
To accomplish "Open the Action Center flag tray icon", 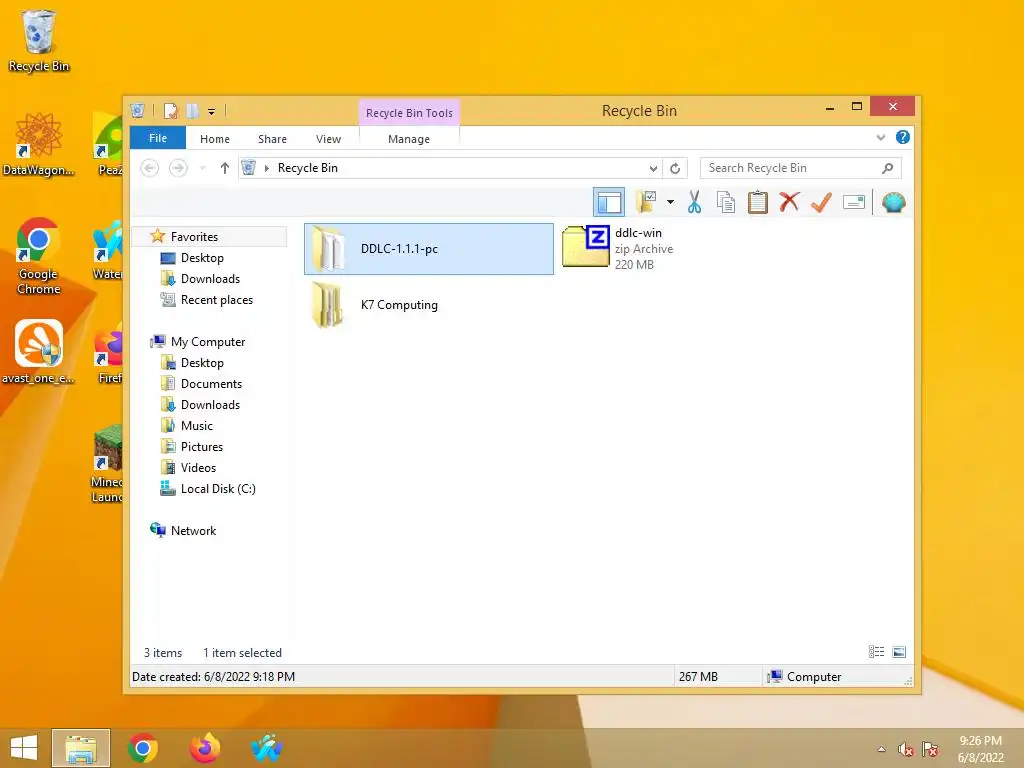I will click(930, 749).
